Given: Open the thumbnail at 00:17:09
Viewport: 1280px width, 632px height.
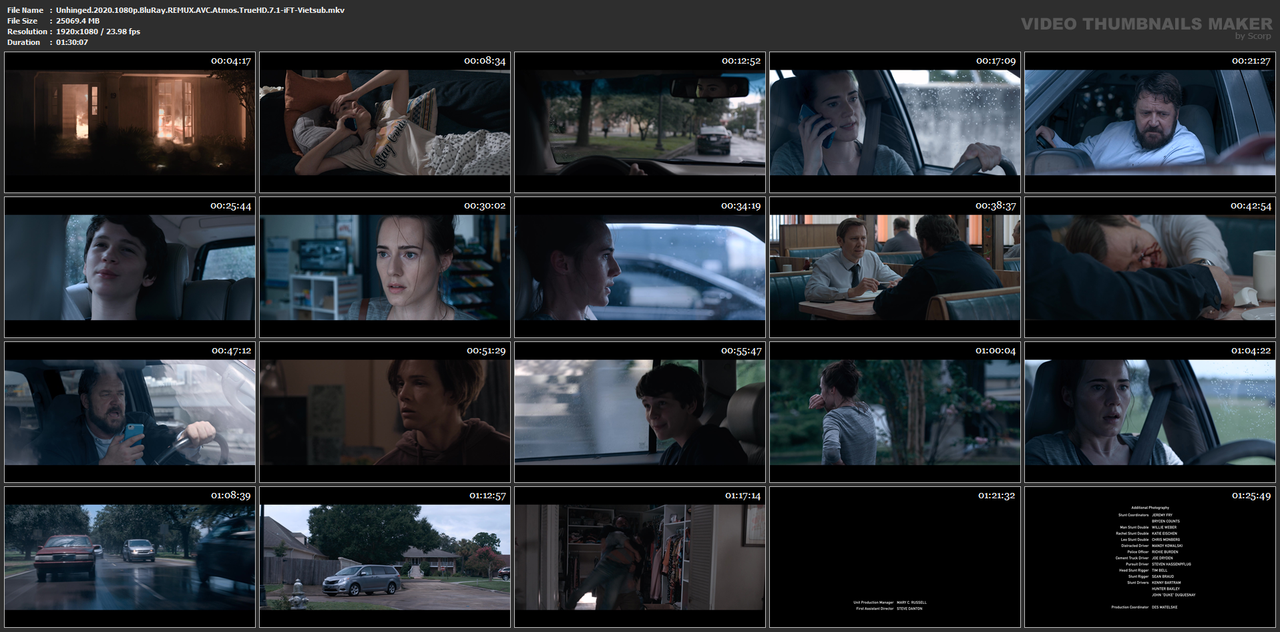Looking at the screenshot, I should pos(895,122).
